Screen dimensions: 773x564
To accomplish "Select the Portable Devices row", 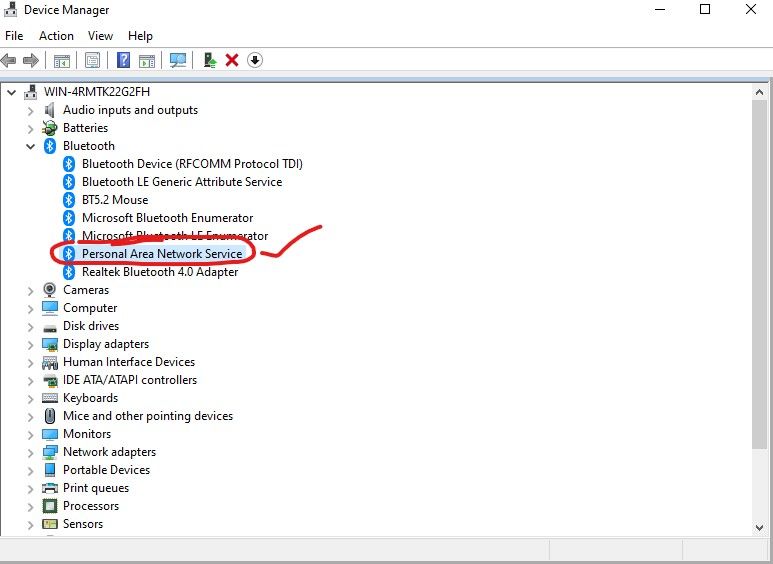I will (x=106, y=470).
